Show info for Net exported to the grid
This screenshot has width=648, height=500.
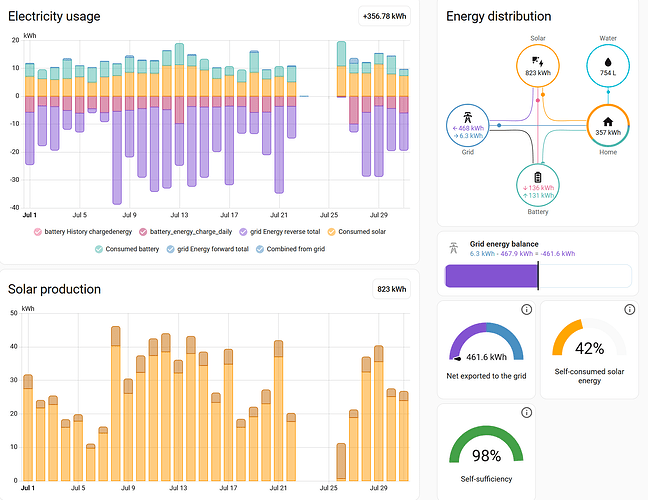click(x=526, y=310)
